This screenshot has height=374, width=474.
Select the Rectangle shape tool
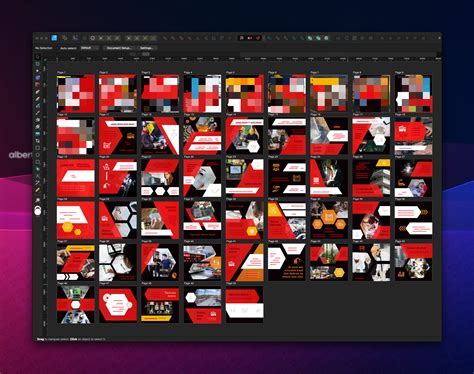click(38, 147)
